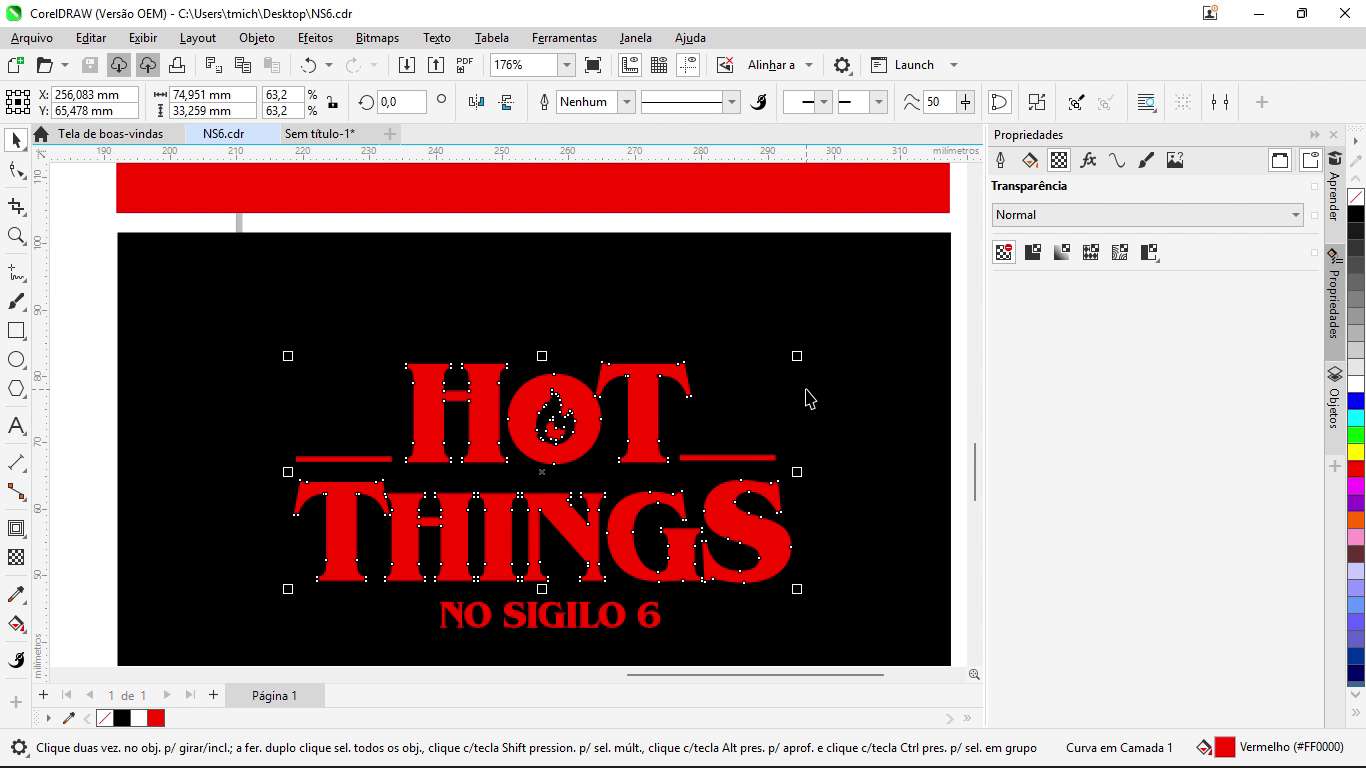Toggle snap off icon beside Alinhar
This screenshot has height=768, width=1366.
[x=725, y=65]
